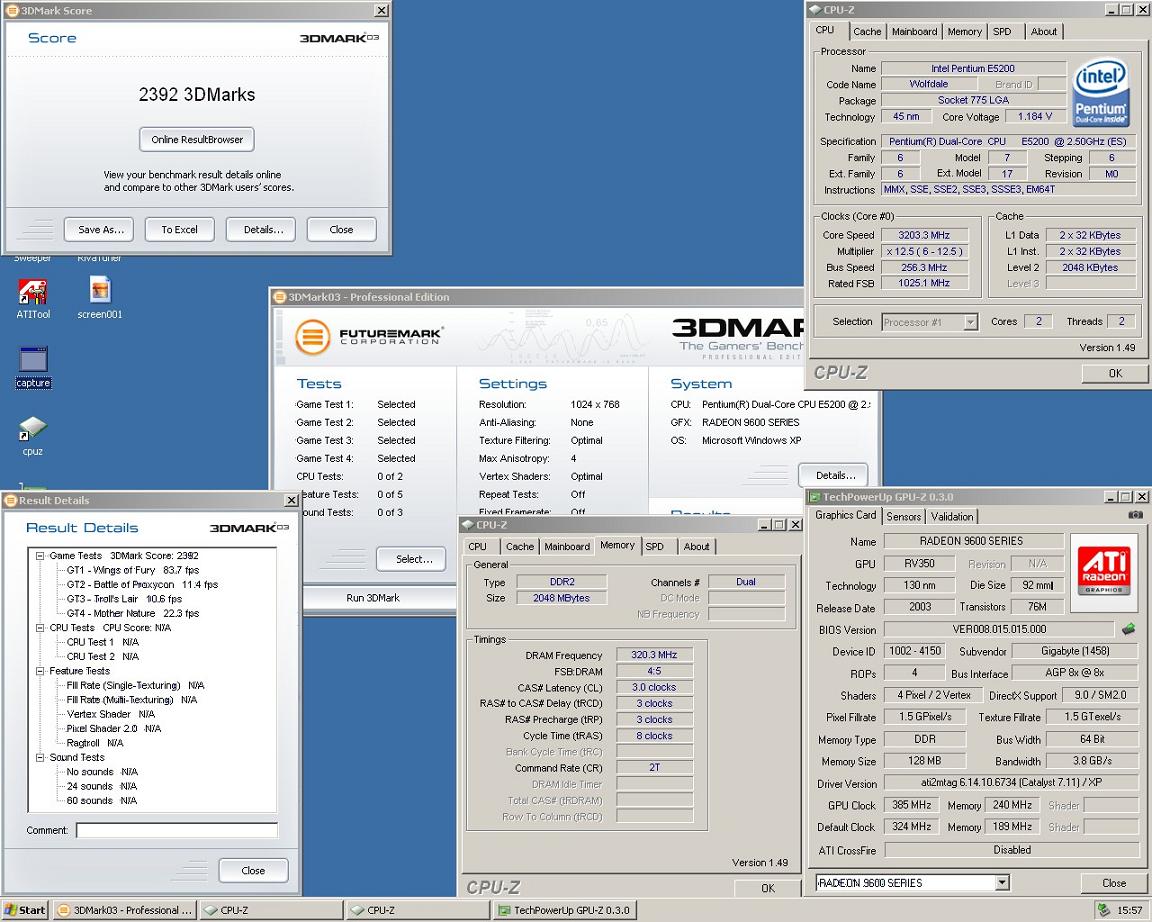
Task: Click the Intel Pentium logo in CPU-Z
Action: coord(1100,95)
